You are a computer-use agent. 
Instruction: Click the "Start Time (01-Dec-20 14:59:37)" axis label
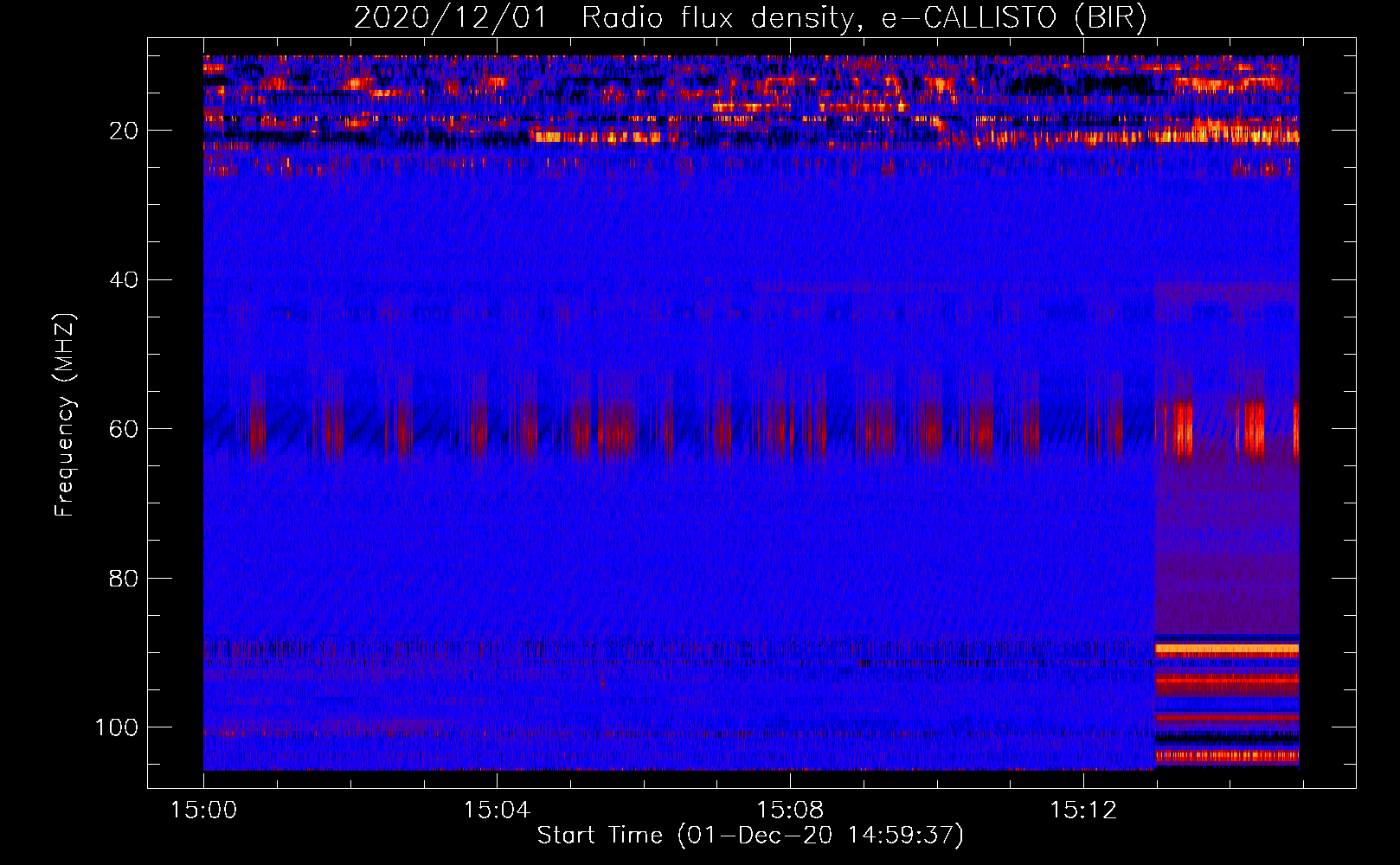click(x=750, y=836)
